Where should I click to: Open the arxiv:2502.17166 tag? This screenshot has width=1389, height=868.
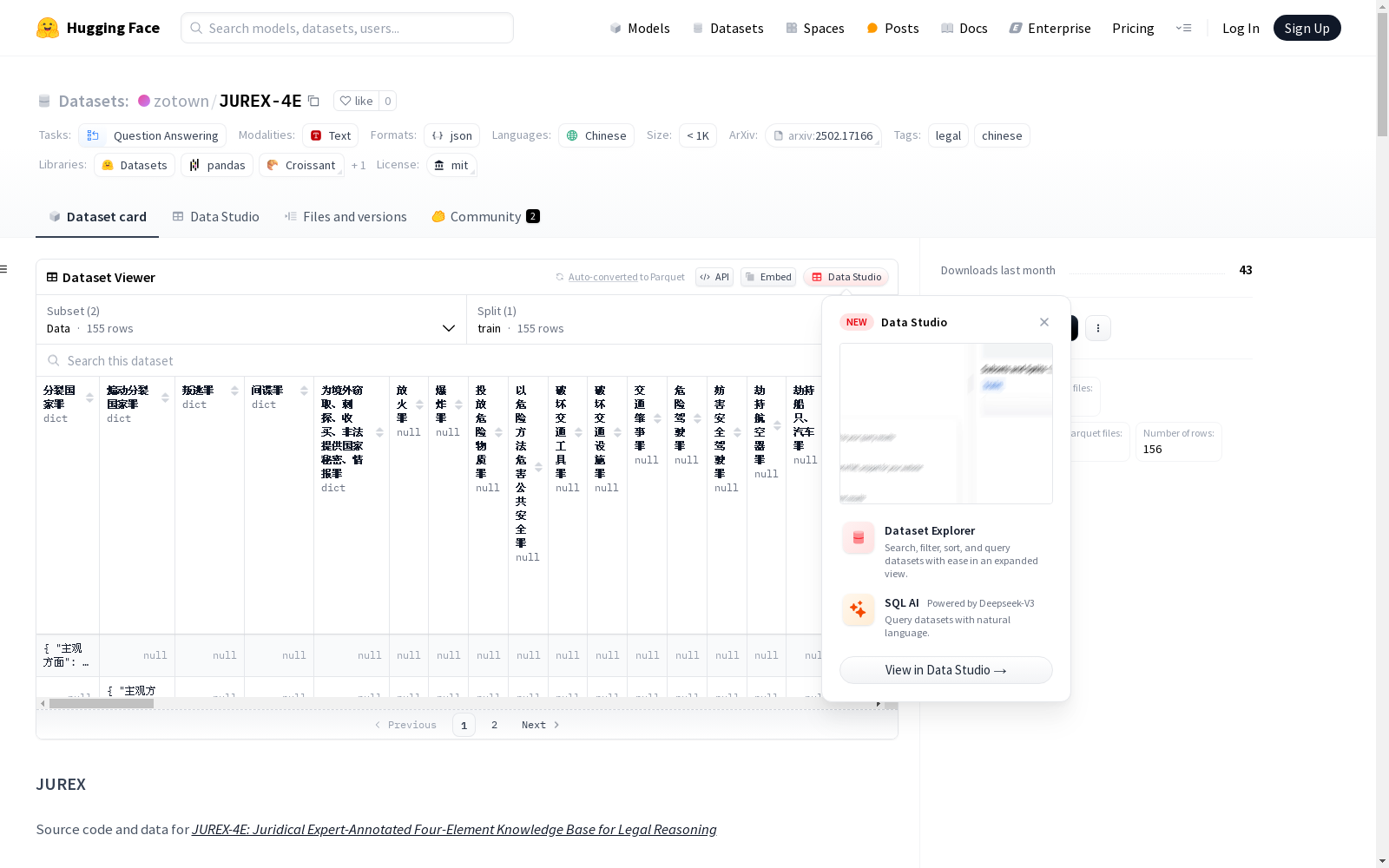point(823,135)
